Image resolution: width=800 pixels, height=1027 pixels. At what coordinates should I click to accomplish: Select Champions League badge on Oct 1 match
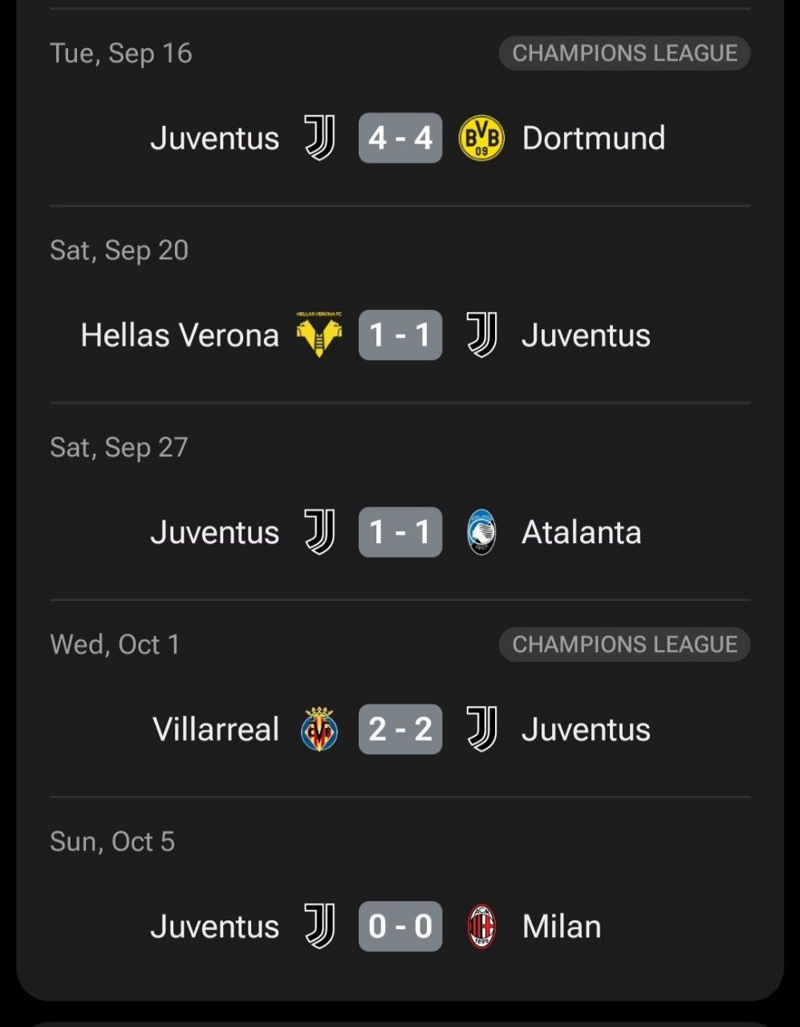pyautogui.click(x=624, y=645)
